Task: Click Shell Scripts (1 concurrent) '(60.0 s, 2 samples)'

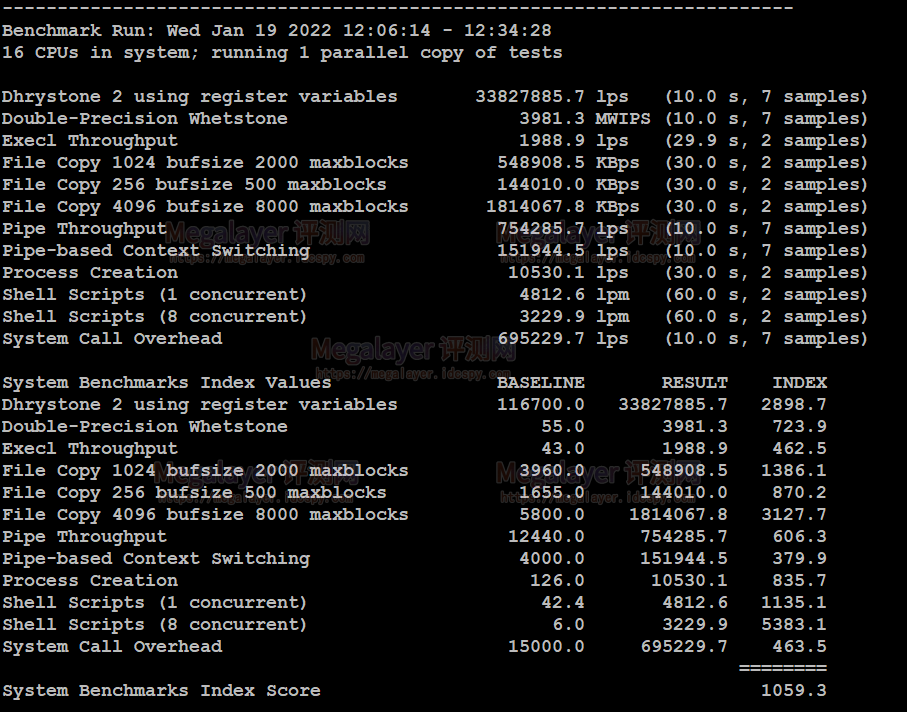Action: click(766, 294)
